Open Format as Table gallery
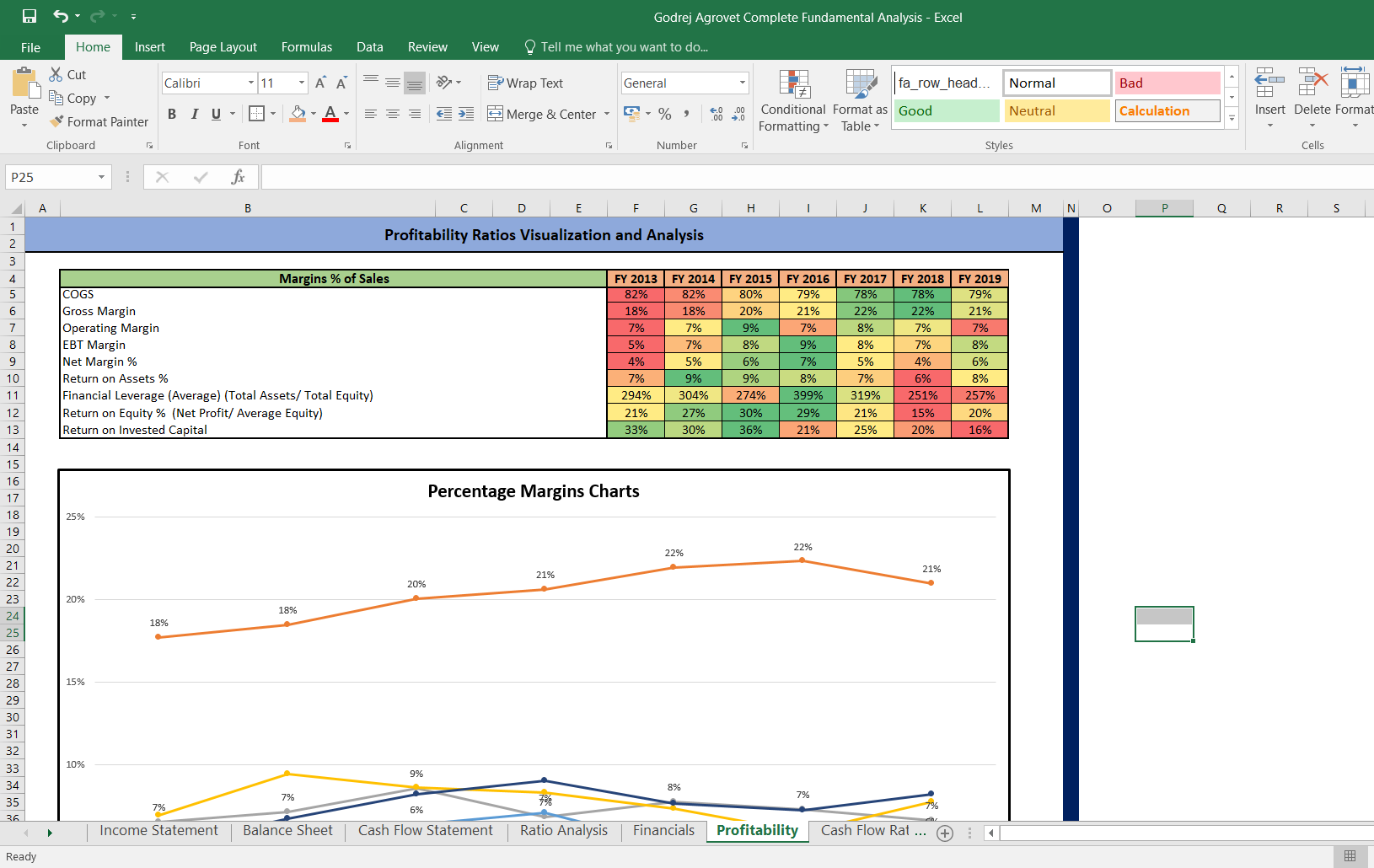This screenshot has height=868, width=1374. (860, 100)
